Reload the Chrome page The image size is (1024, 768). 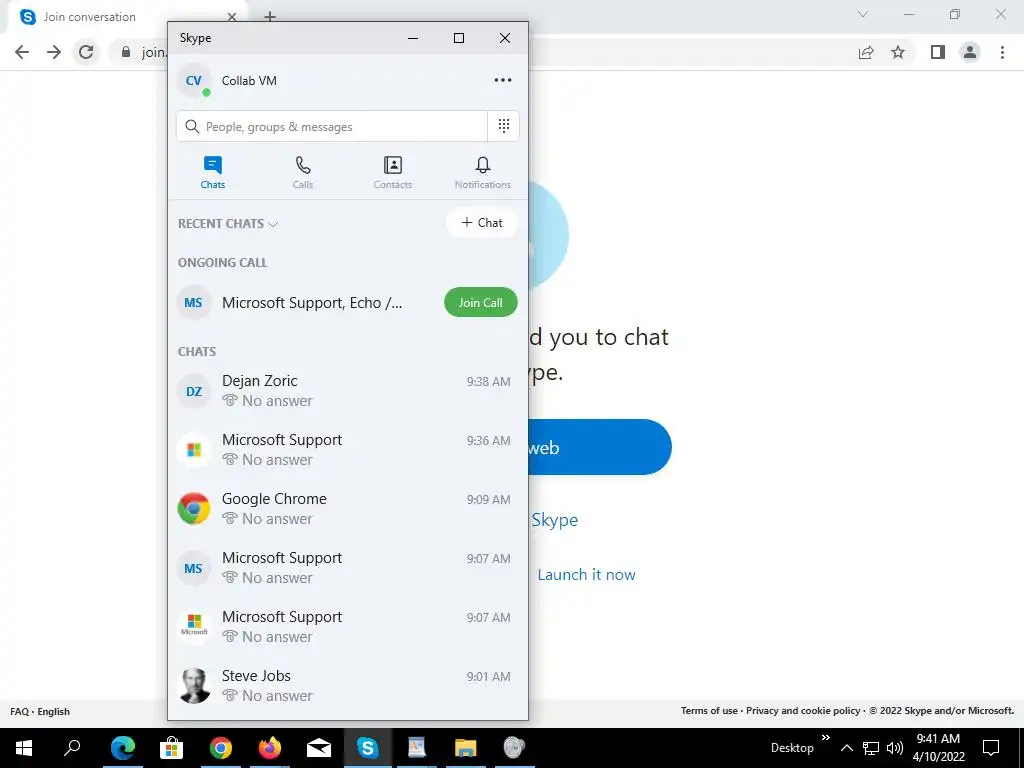tap(86, 52)
